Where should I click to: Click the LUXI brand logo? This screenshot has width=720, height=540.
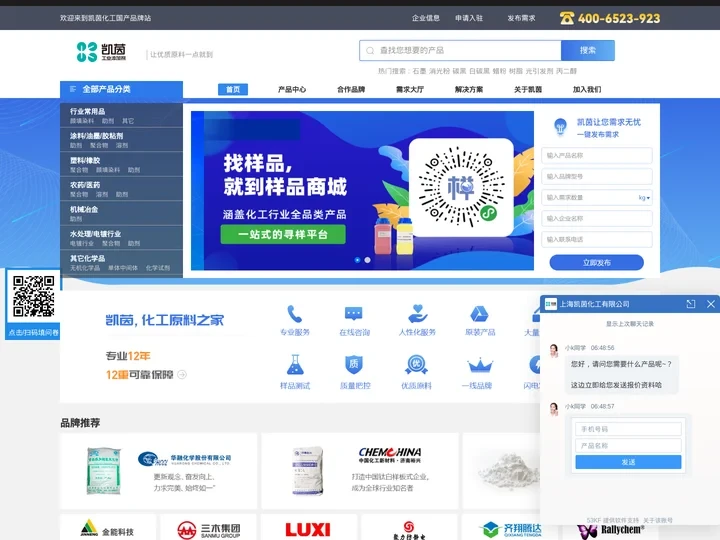pos(308,529)
